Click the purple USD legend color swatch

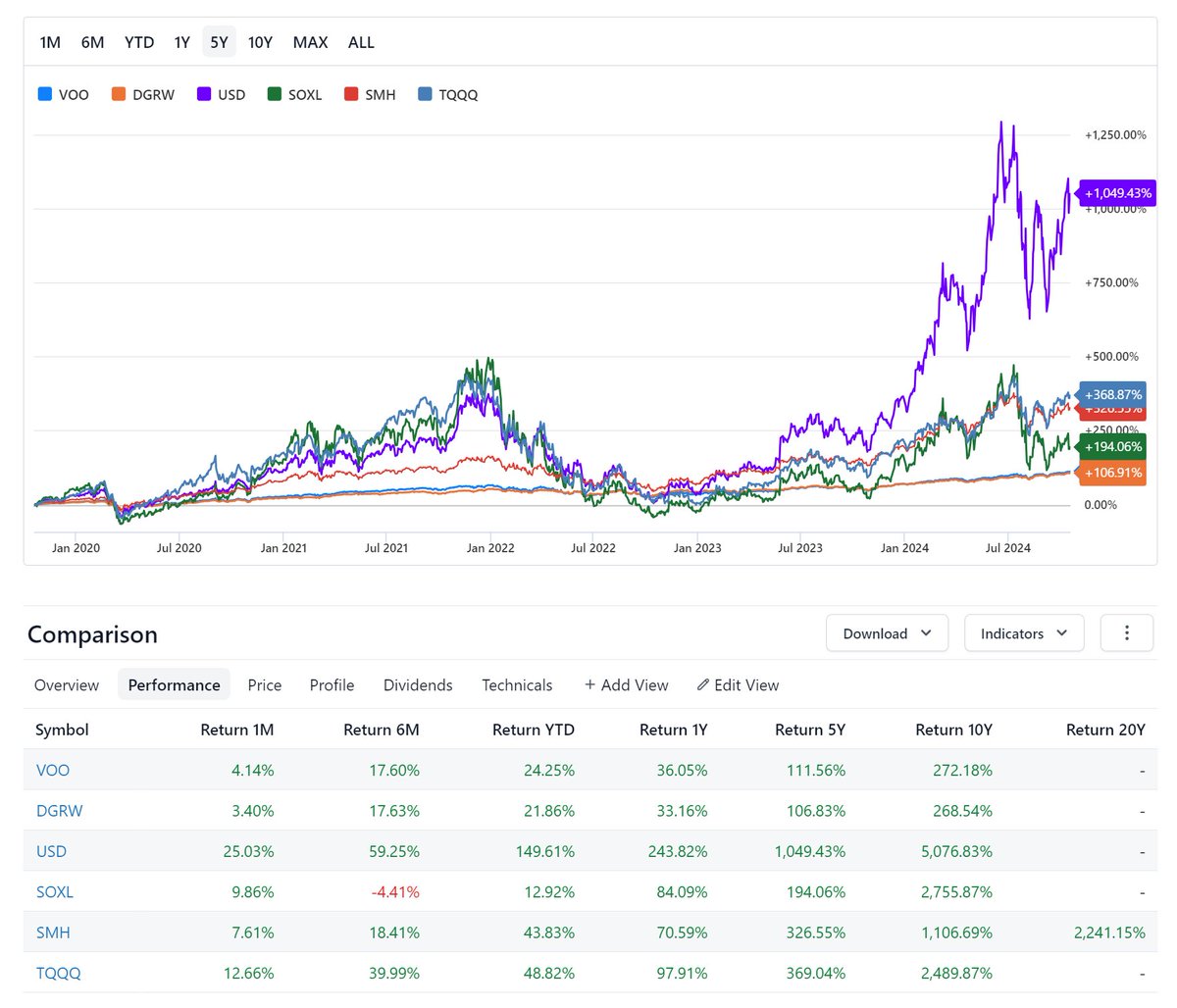pos(205,94)
